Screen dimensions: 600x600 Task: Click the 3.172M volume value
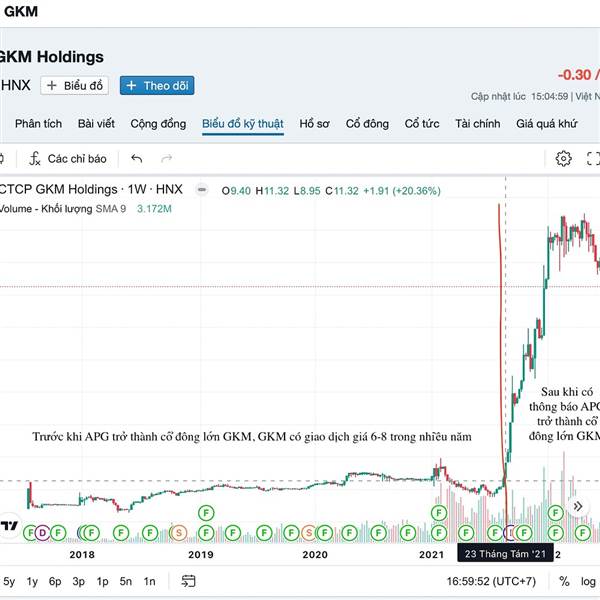tap(154, 209)
